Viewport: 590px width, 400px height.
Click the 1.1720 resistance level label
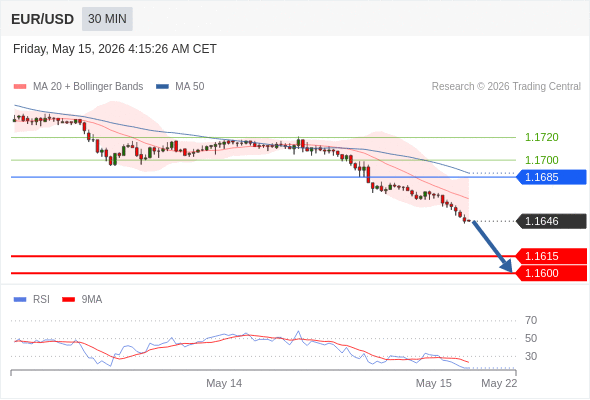541,137
